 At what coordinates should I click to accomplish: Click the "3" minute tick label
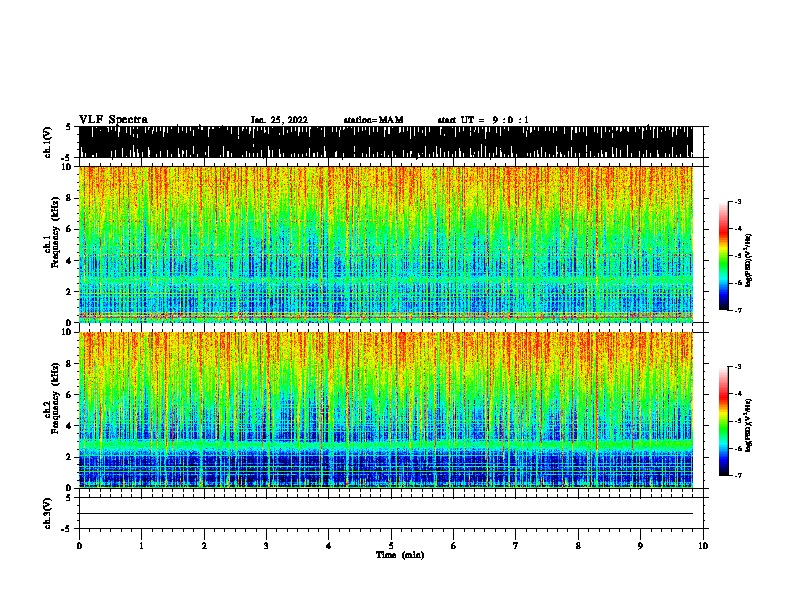coord(266,546)
